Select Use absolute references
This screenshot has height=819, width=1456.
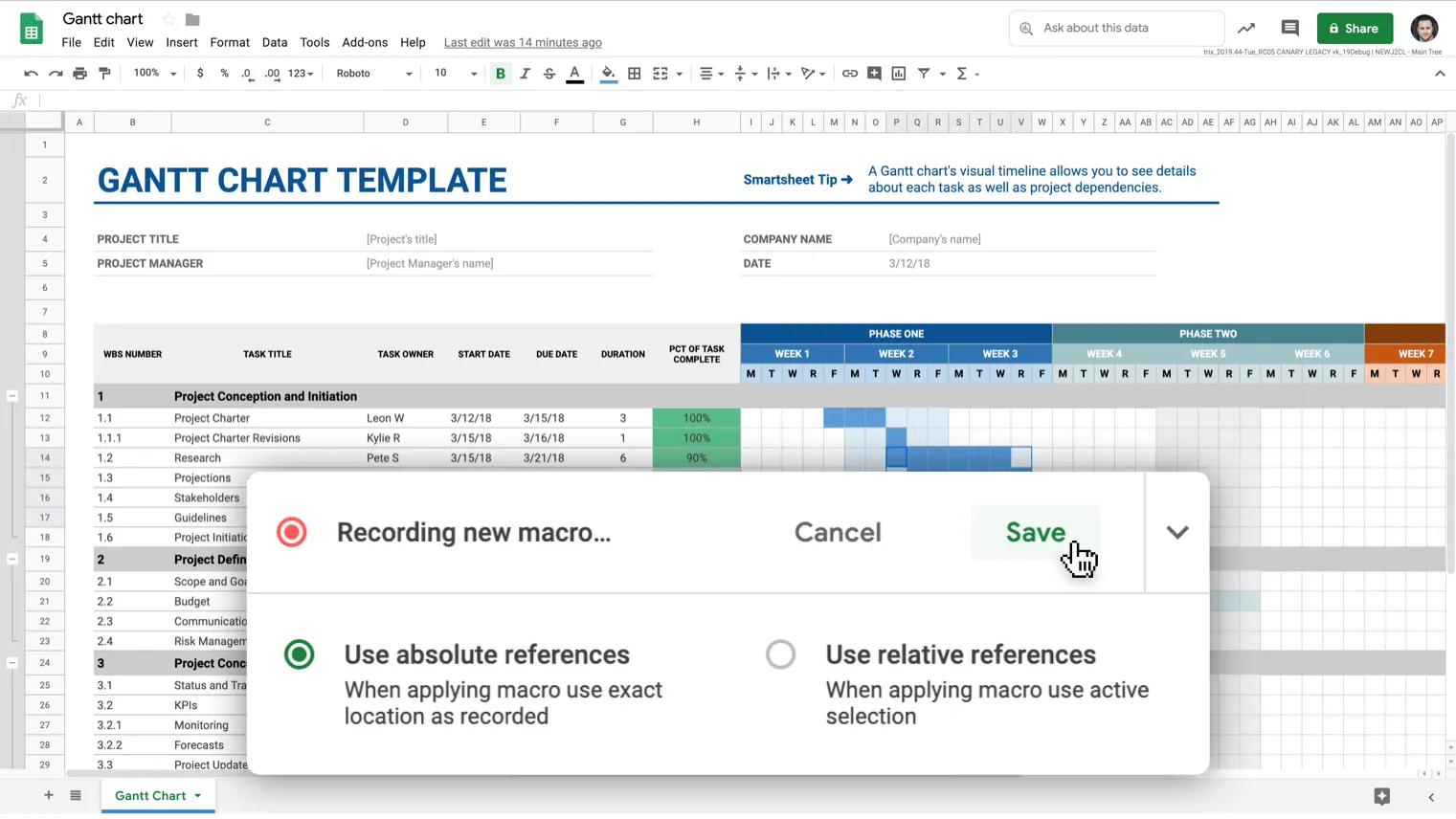(x=299, y=654)
